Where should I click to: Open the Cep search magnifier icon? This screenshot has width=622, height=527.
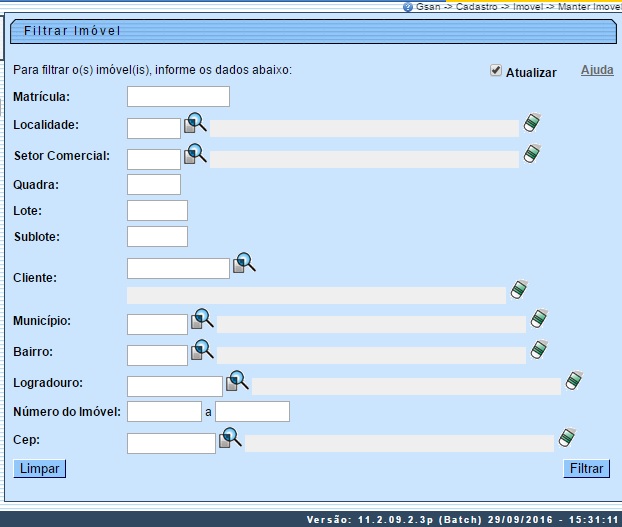pyautogui.click(x=231, y=439)
